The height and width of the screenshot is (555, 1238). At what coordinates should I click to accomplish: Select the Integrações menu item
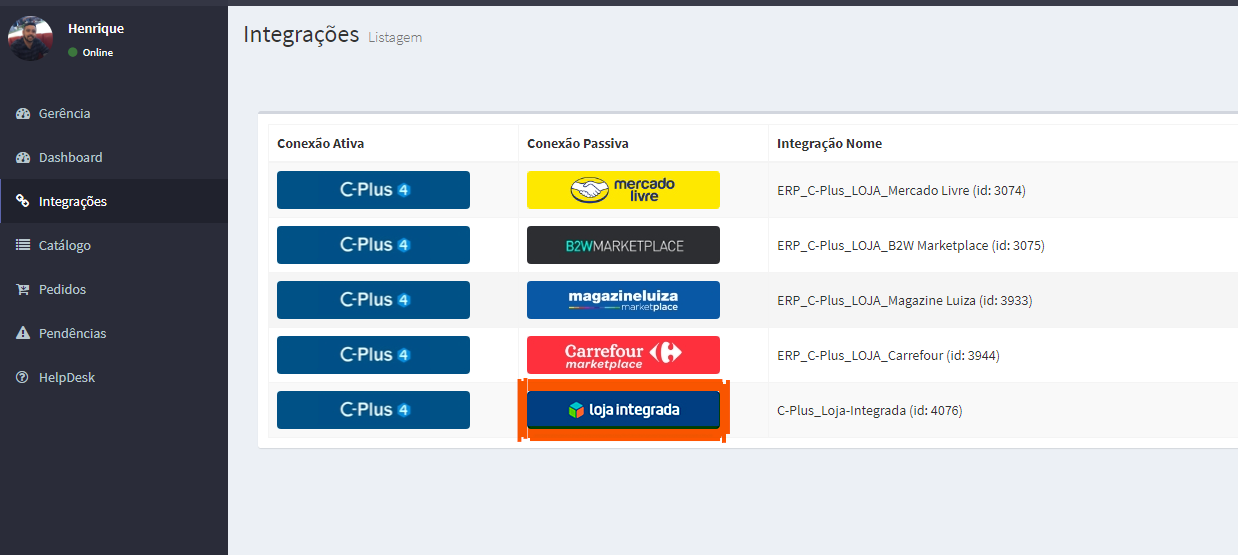tap(114, 202)
